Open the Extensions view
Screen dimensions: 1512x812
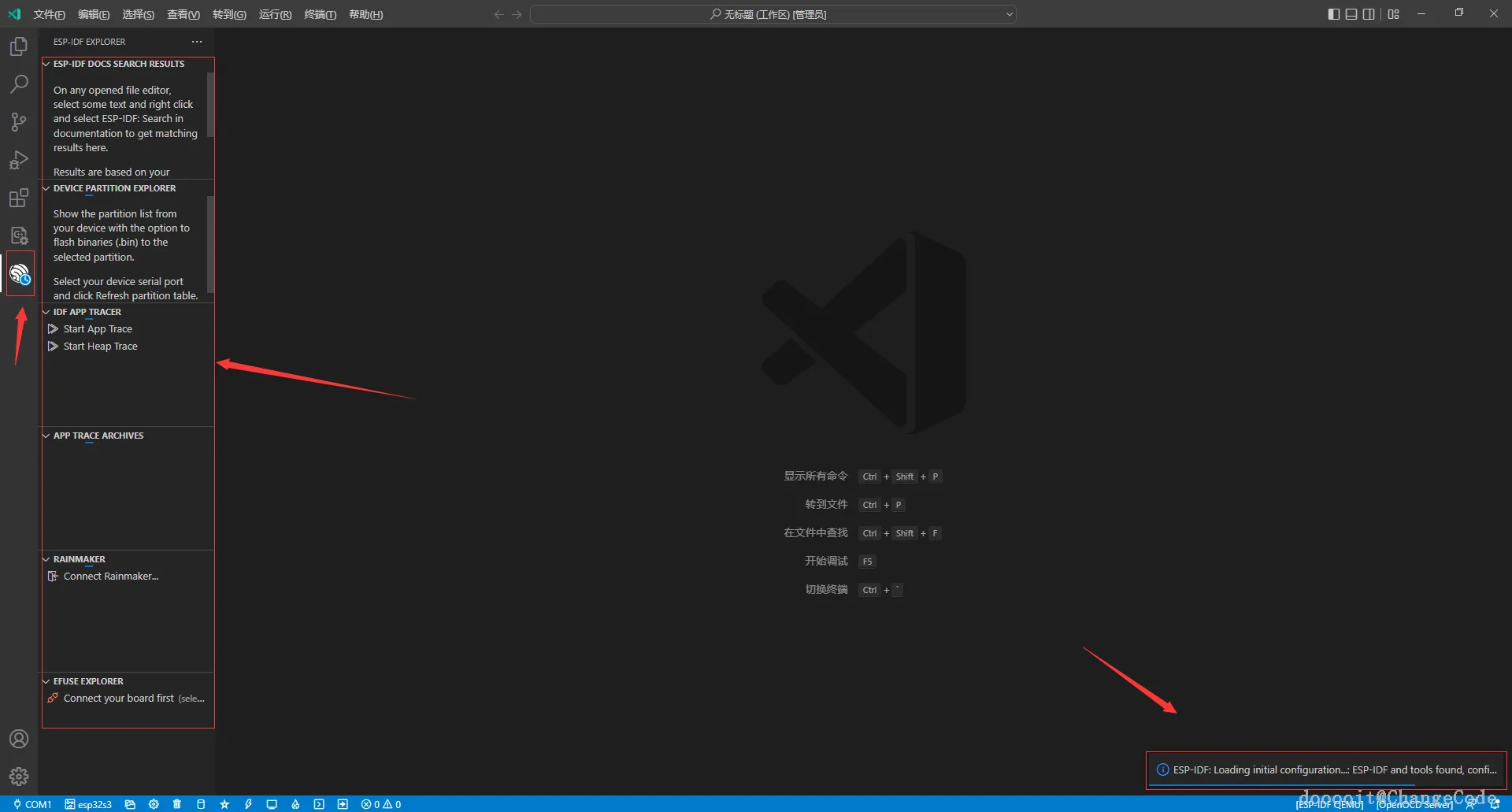coord(19,198)
